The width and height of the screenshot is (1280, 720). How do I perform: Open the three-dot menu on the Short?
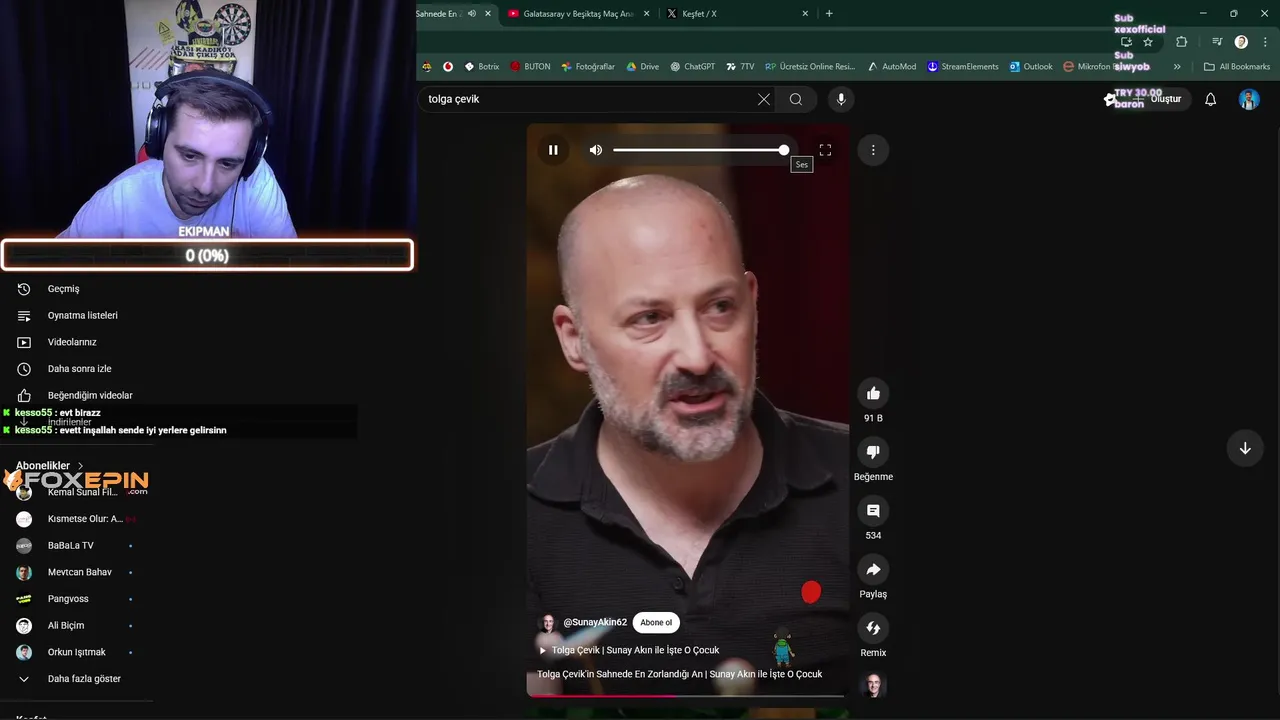pos(873,150)
